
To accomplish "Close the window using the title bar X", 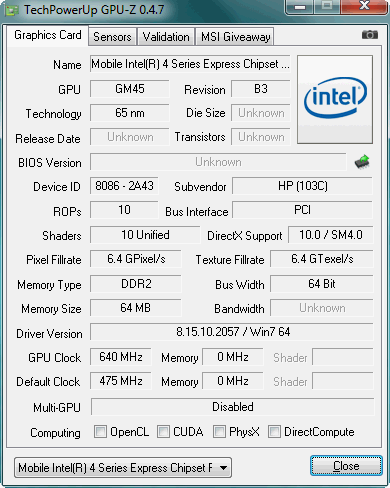I will pos(364,6).
